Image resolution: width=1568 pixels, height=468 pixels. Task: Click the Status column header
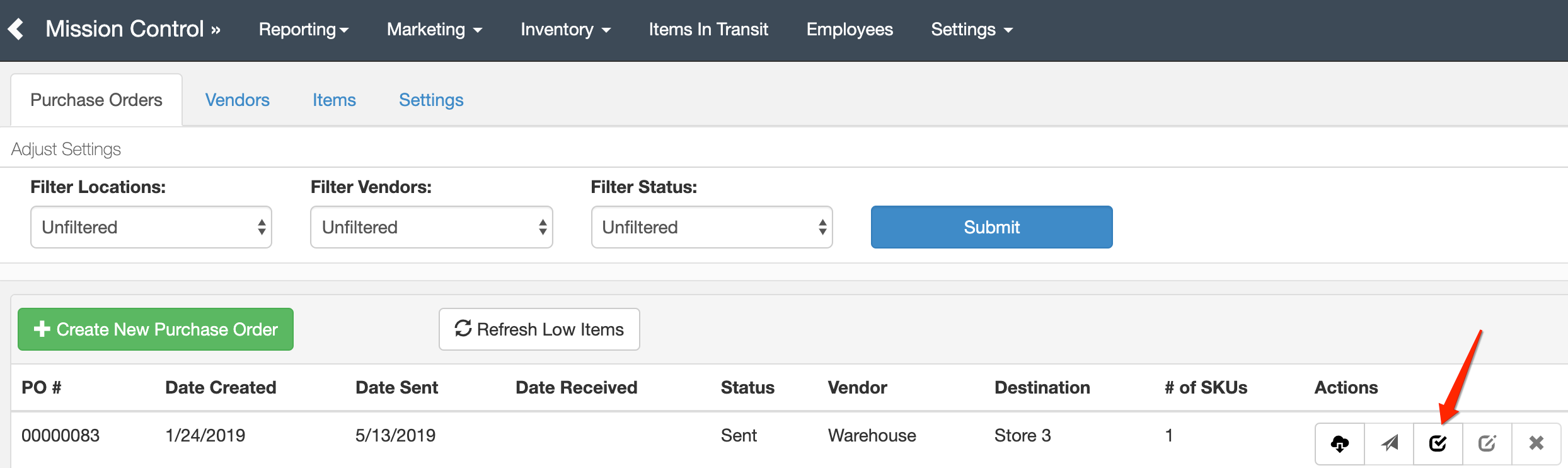click(x=747, y=387)
